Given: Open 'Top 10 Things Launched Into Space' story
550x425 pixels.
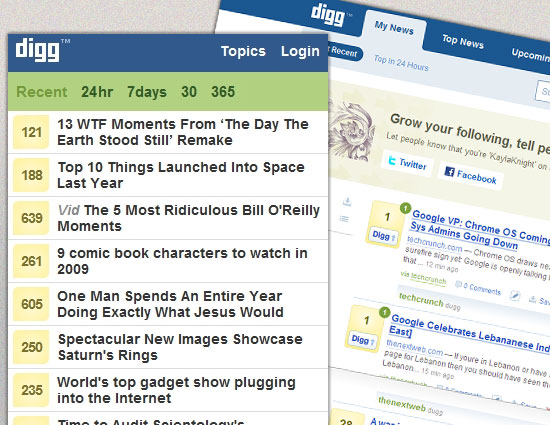Looking at the screenshot, I should tap(181, 175).
